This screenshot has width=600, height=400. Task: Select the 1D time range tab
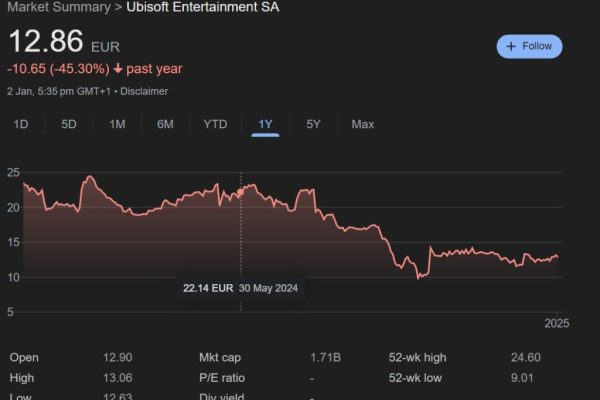21,124
